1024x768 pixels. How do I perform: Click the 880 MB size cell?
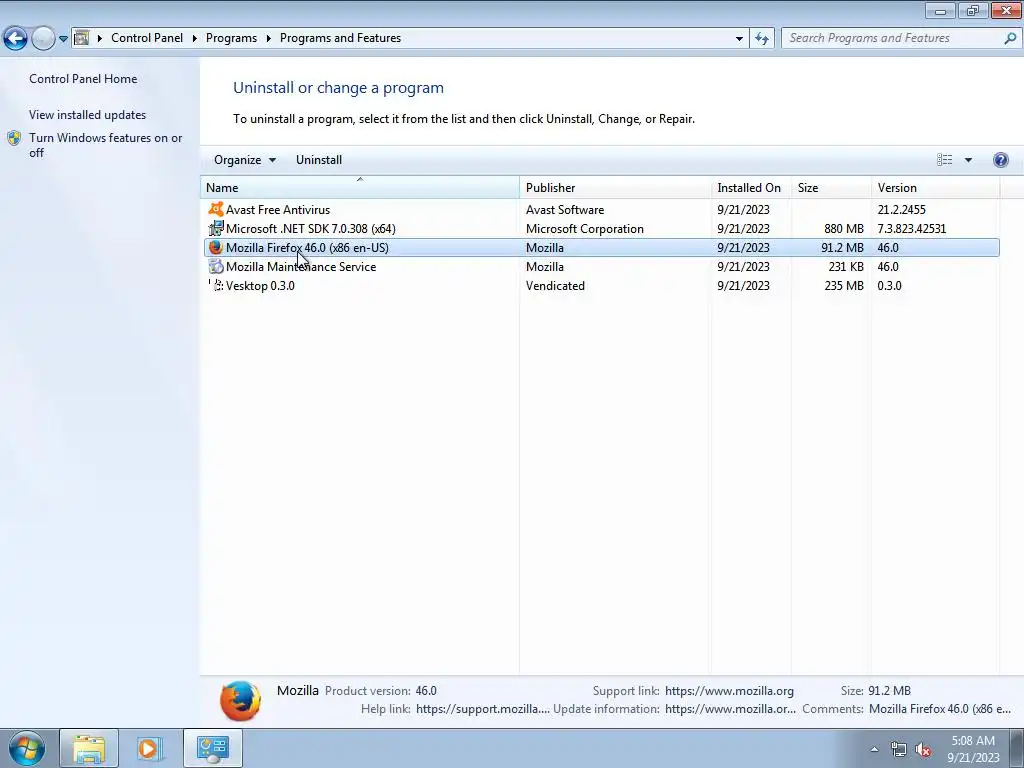click(x=844, y=229)
